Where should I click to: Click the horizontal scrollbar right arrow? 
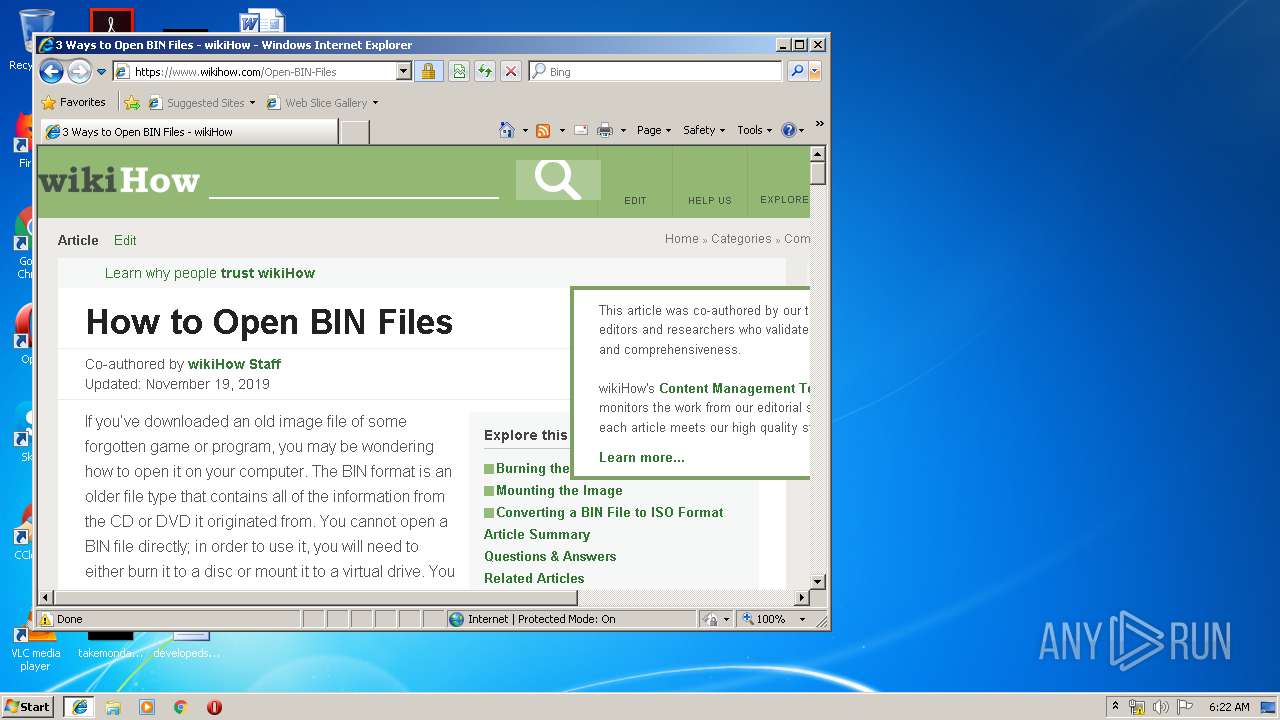tap(801, 598)
